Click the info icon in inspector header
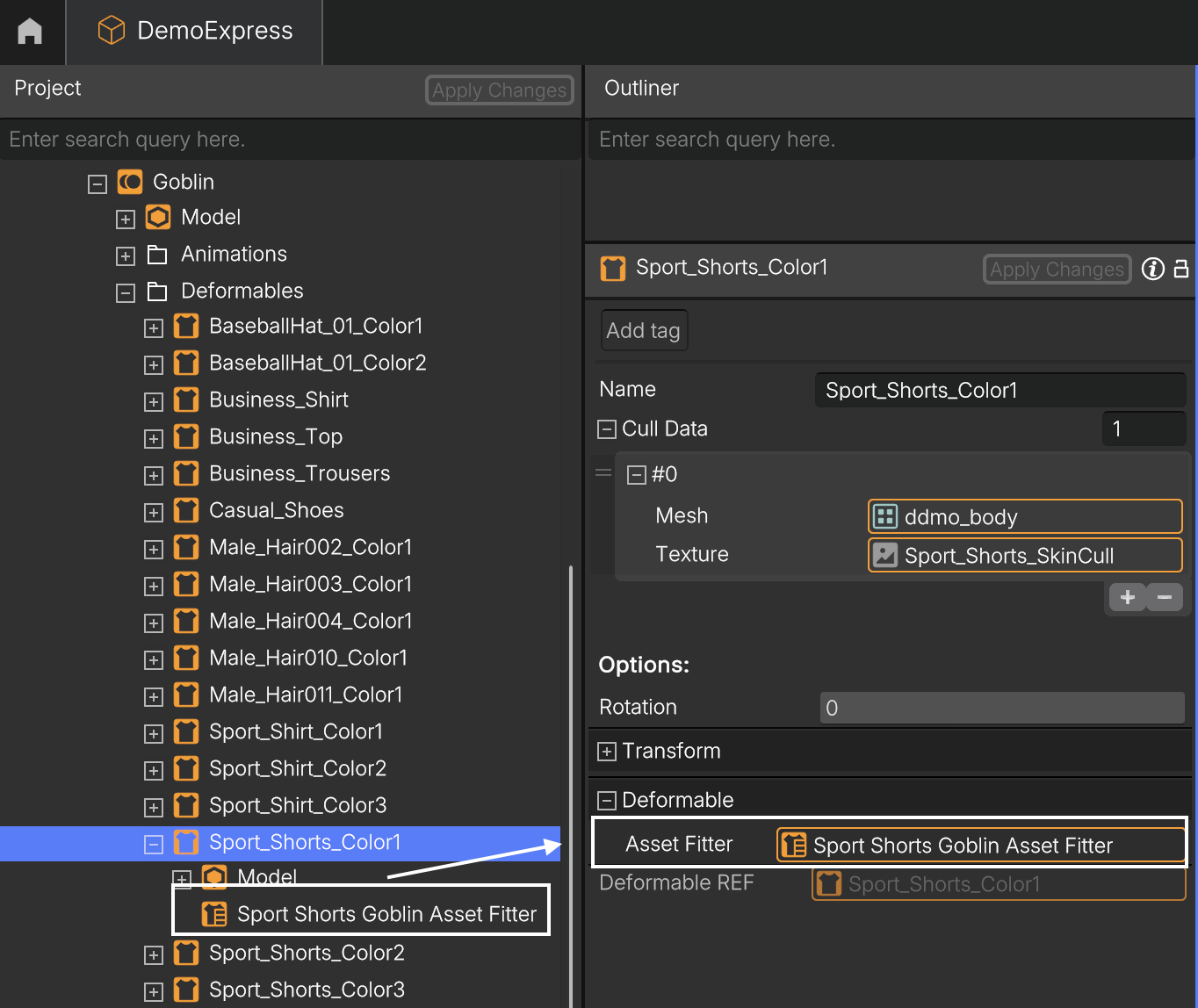 (1153, 269)
